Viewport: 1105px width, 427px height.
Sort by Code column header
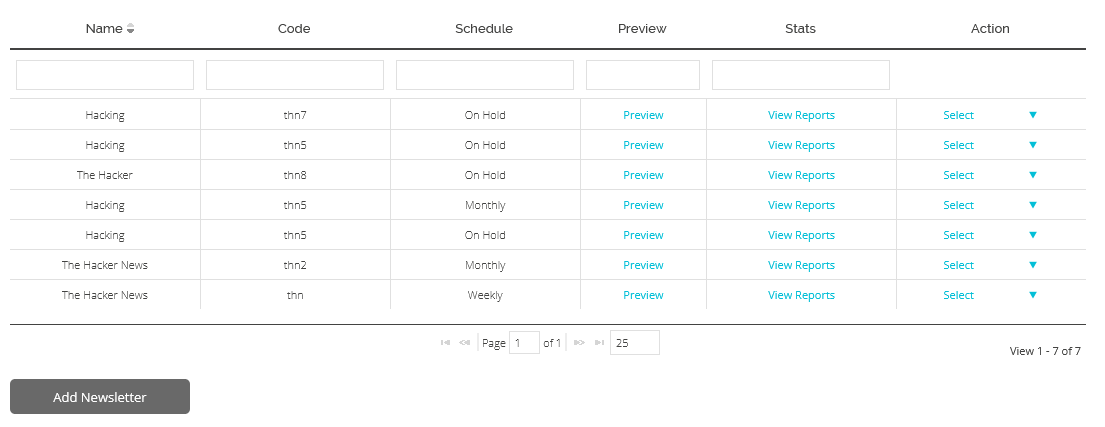pos(294,29)
